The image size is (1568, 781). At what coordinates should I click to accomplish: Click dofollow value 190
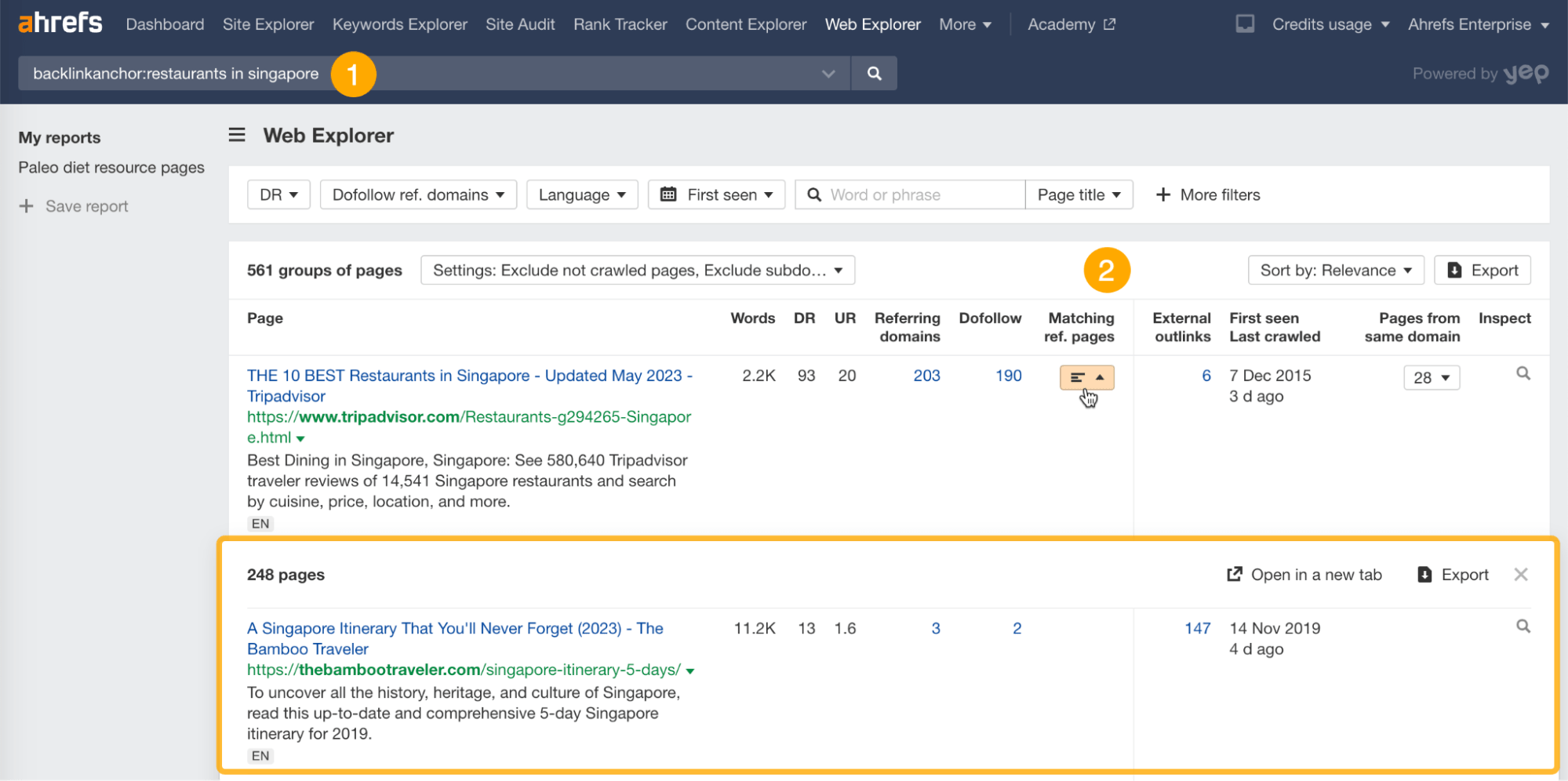click(1008, 376)
